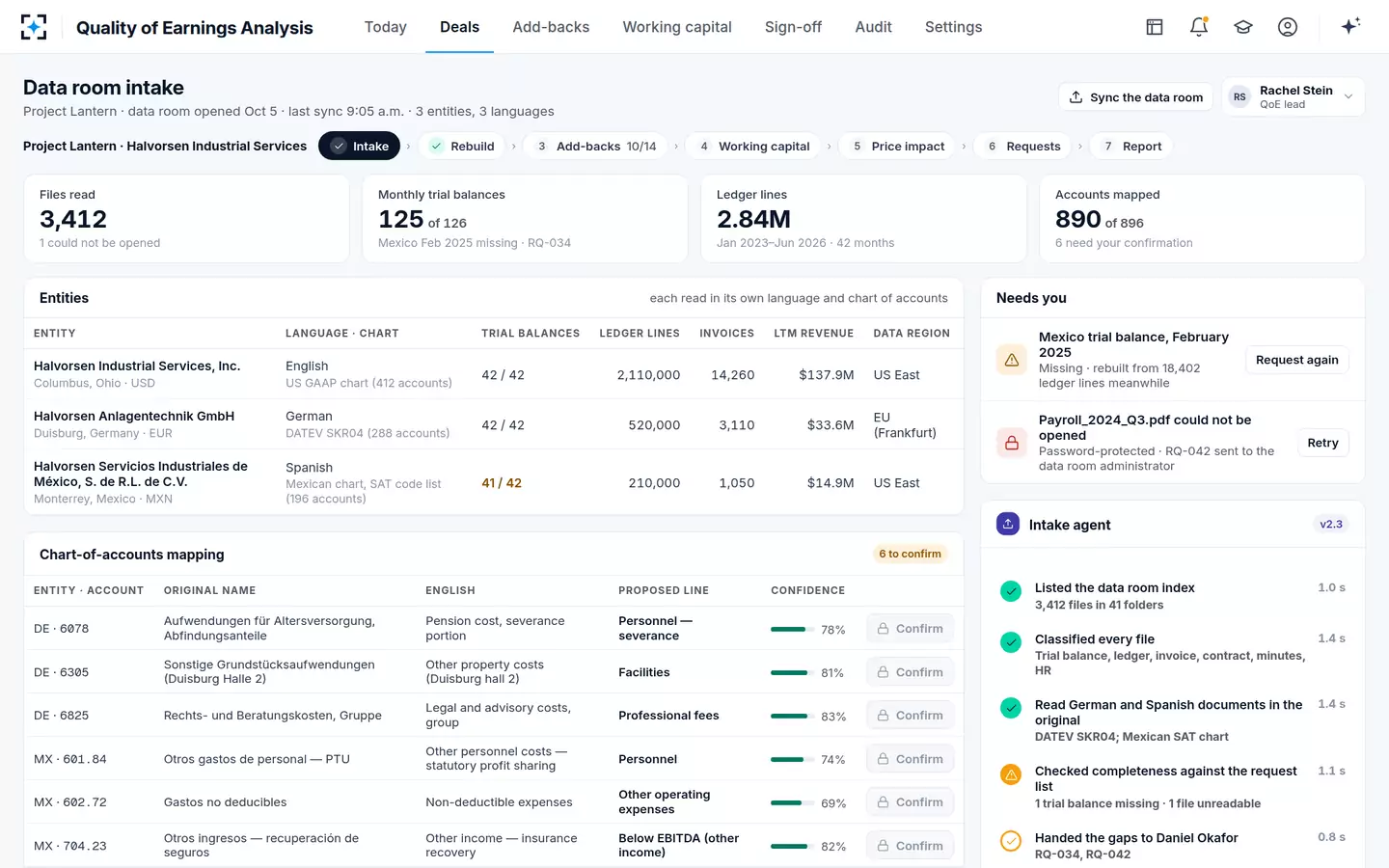This screenshot has height=868, width=1389.
Task: Select the Intake workflow step
Action: [360, 146]
